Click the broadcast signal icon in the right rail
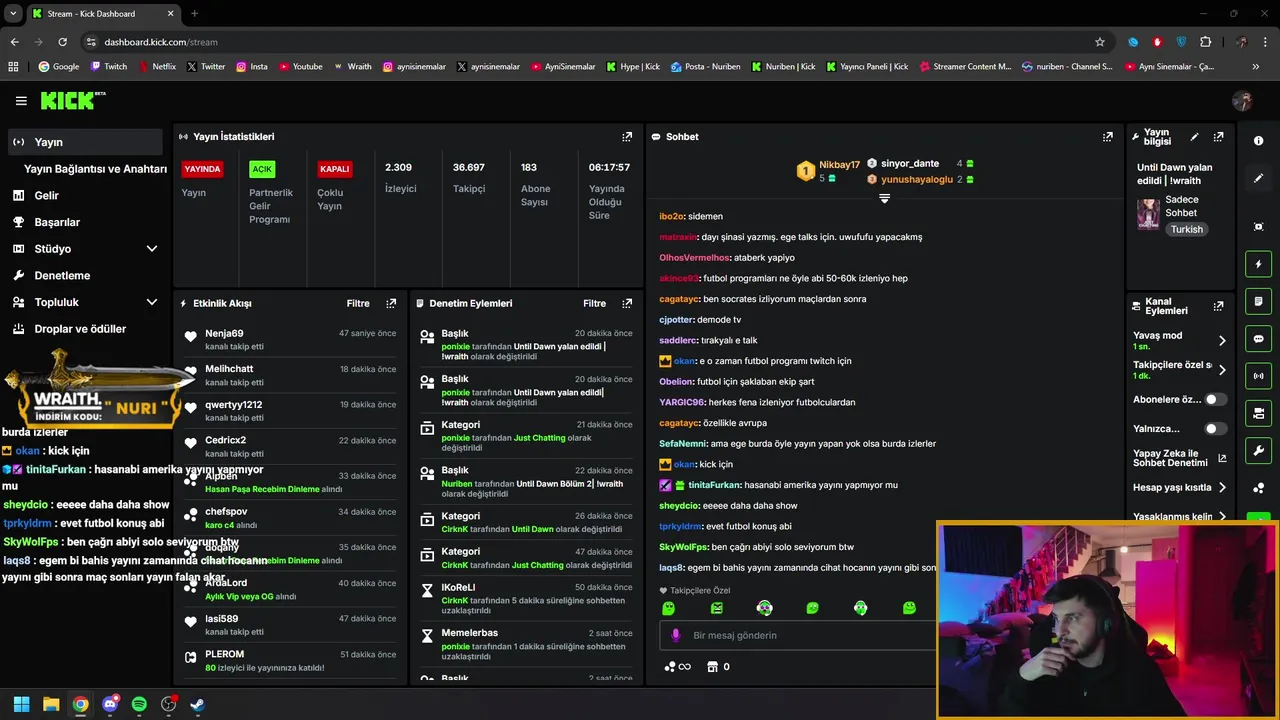 (x=1258, y=376)
